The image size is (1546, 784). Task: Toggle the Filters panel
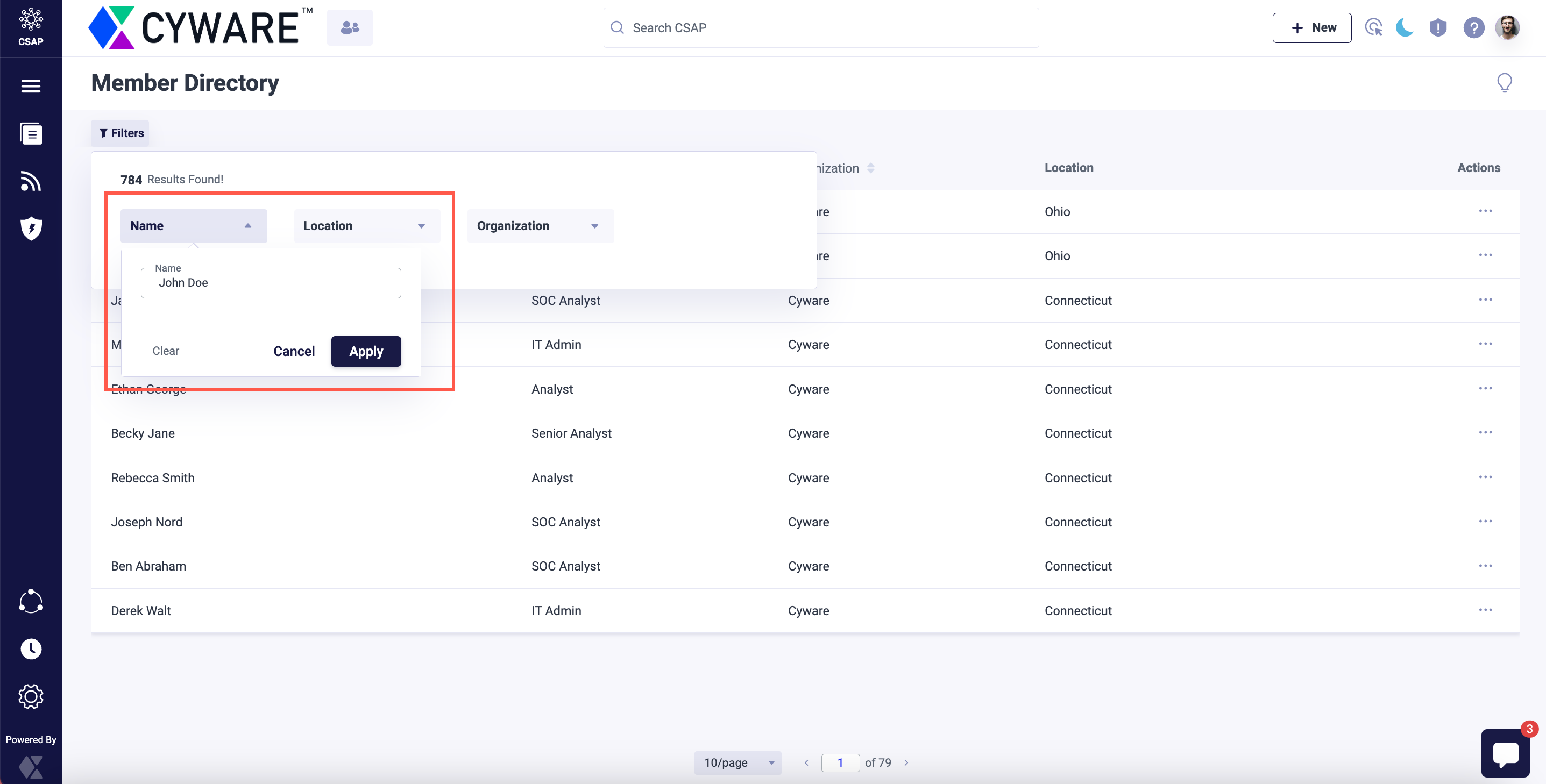click(x=120, y=133)
